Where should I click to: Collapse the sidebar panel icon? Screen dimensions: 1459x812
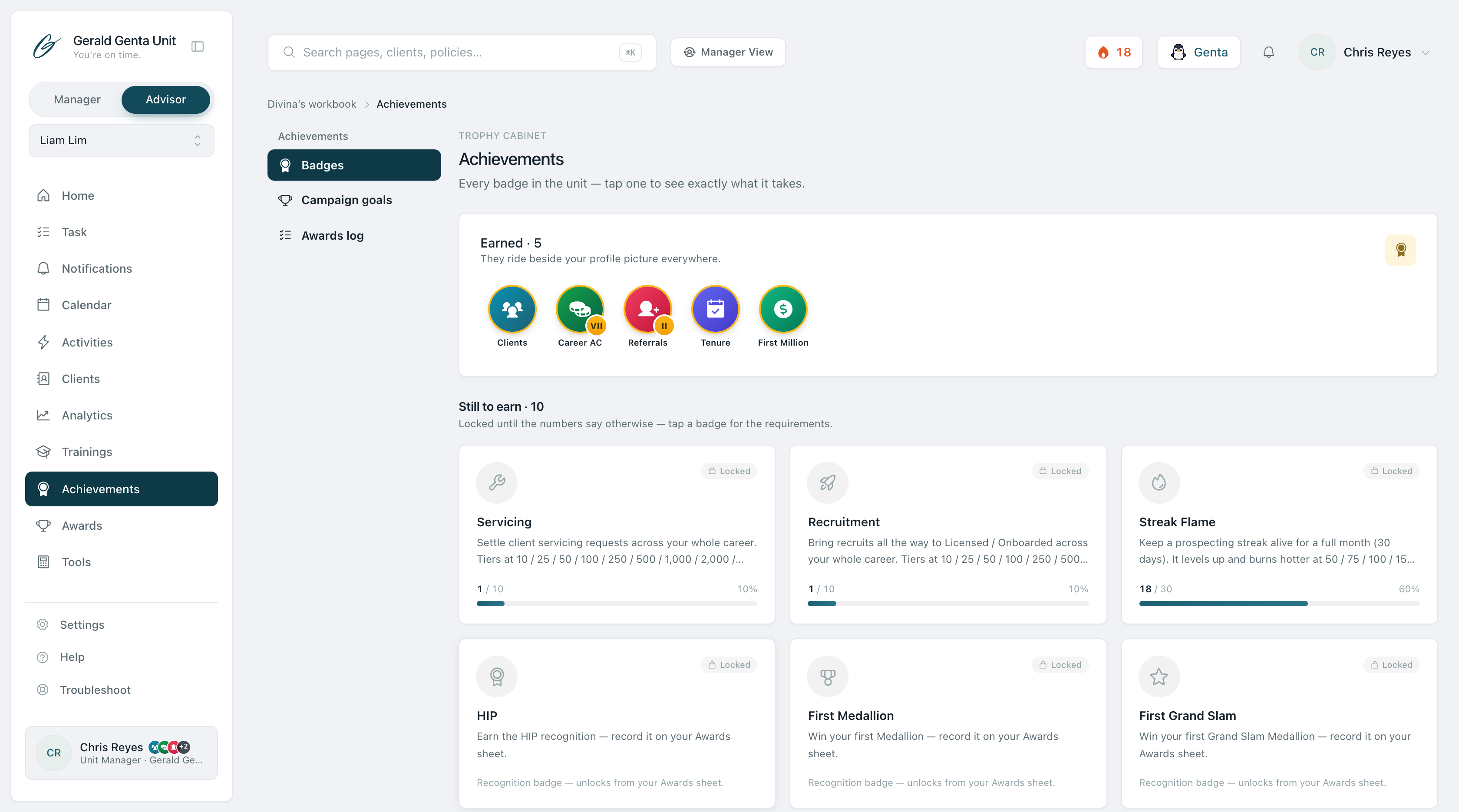click(198, 46)
